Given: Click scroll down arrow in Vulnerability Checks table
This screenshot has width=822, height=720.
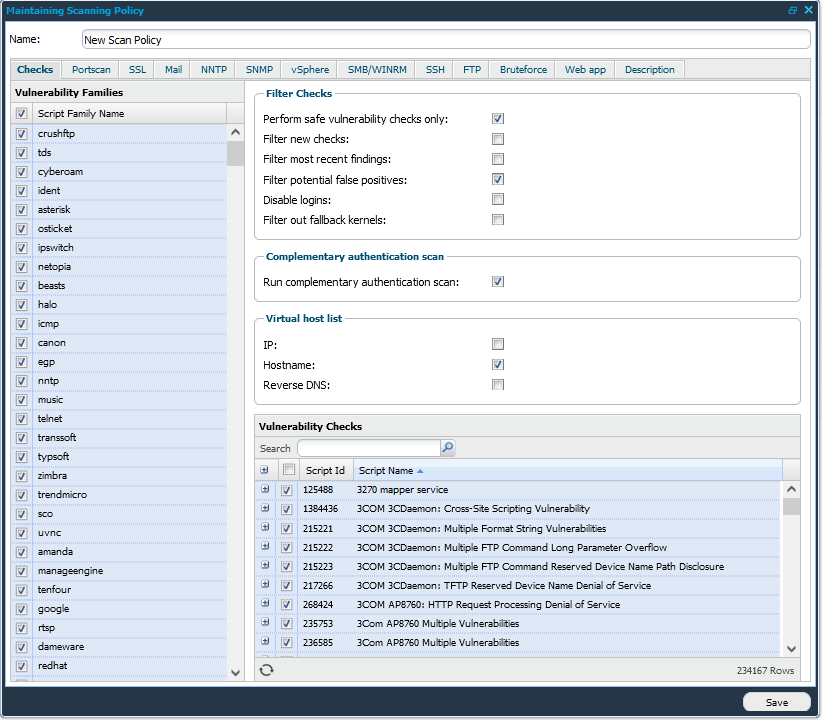Looking at the screenshot, I should [791, 648].
